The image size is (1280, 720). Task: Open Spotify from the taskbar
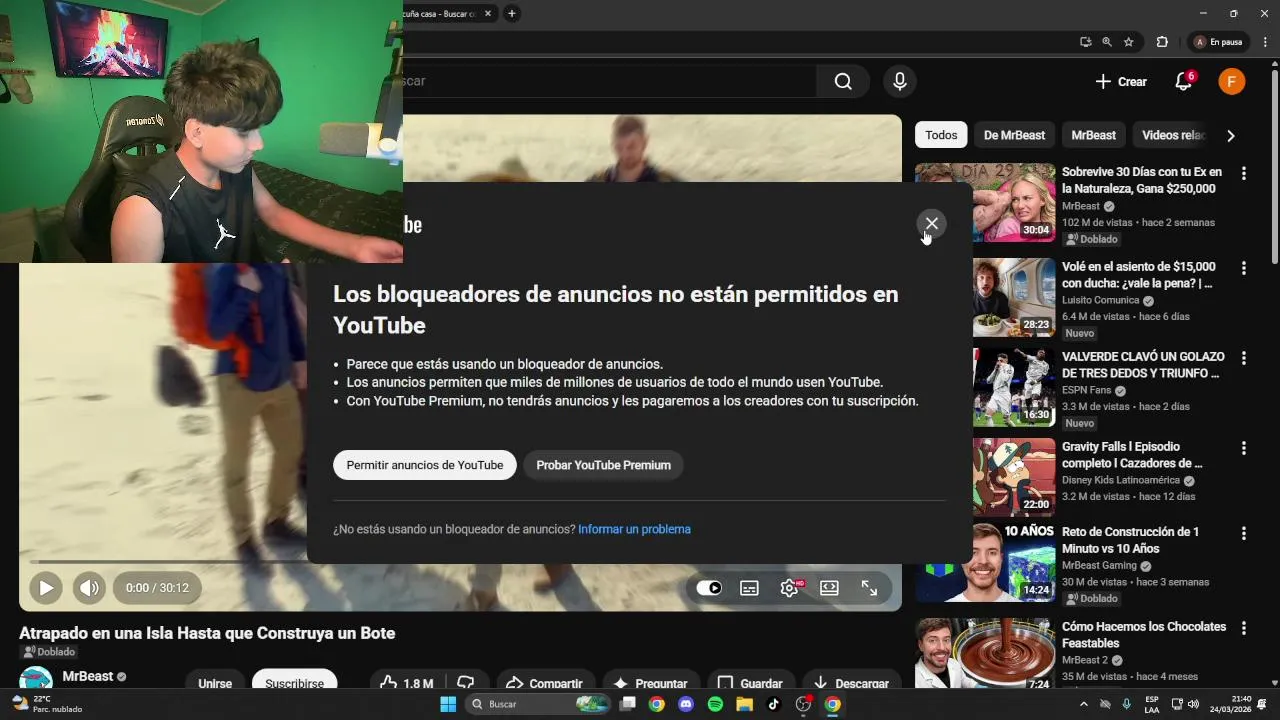tap(715, 704)
